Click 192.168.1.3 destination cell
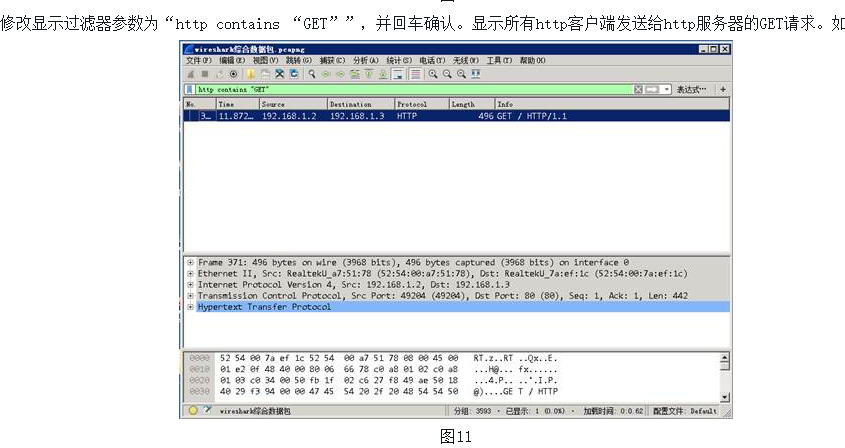Viewport: 845px width, 448px height. (357, 116)
